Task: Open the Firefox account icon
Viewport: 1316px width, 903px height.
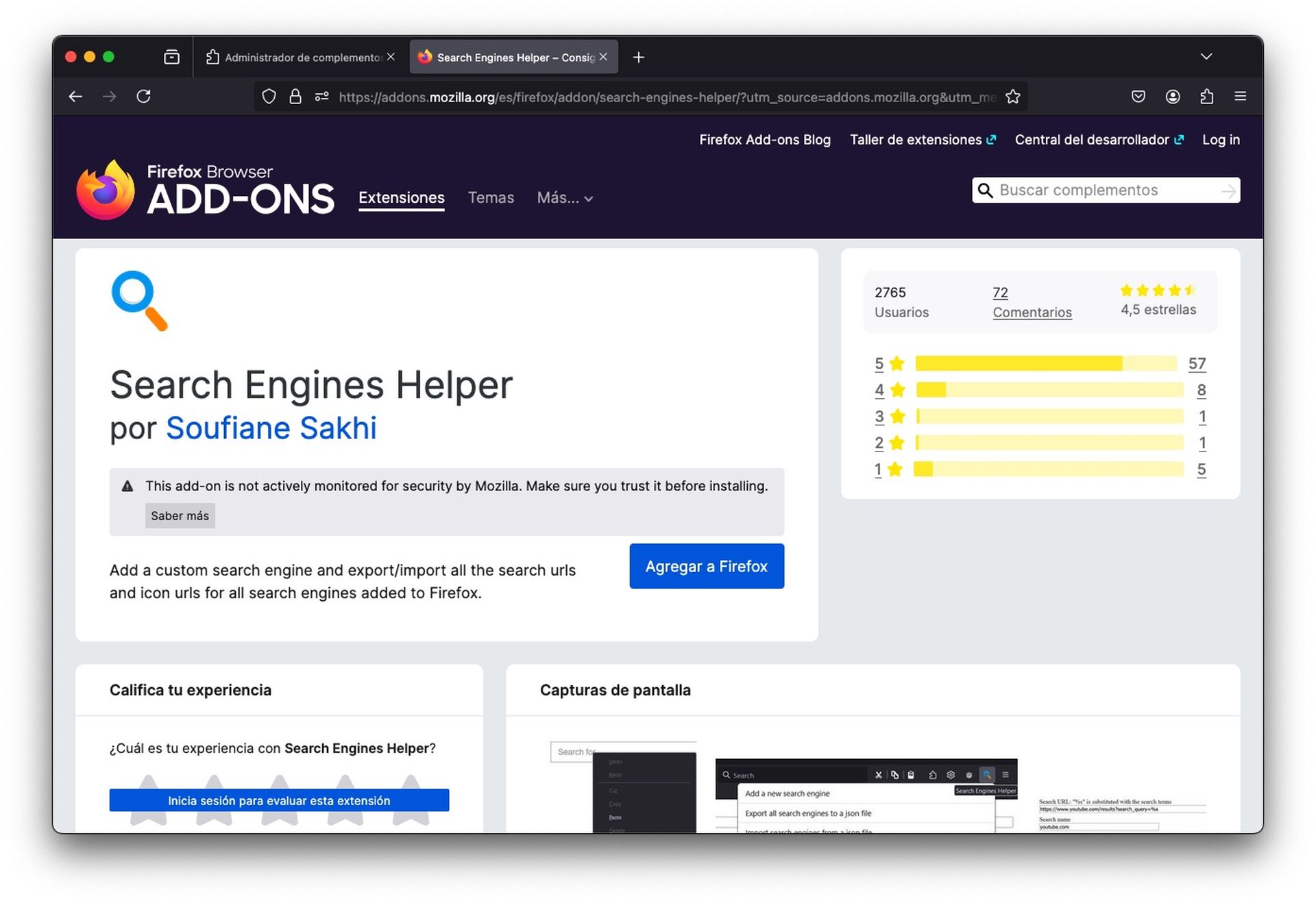Action: click(1173, 97)
